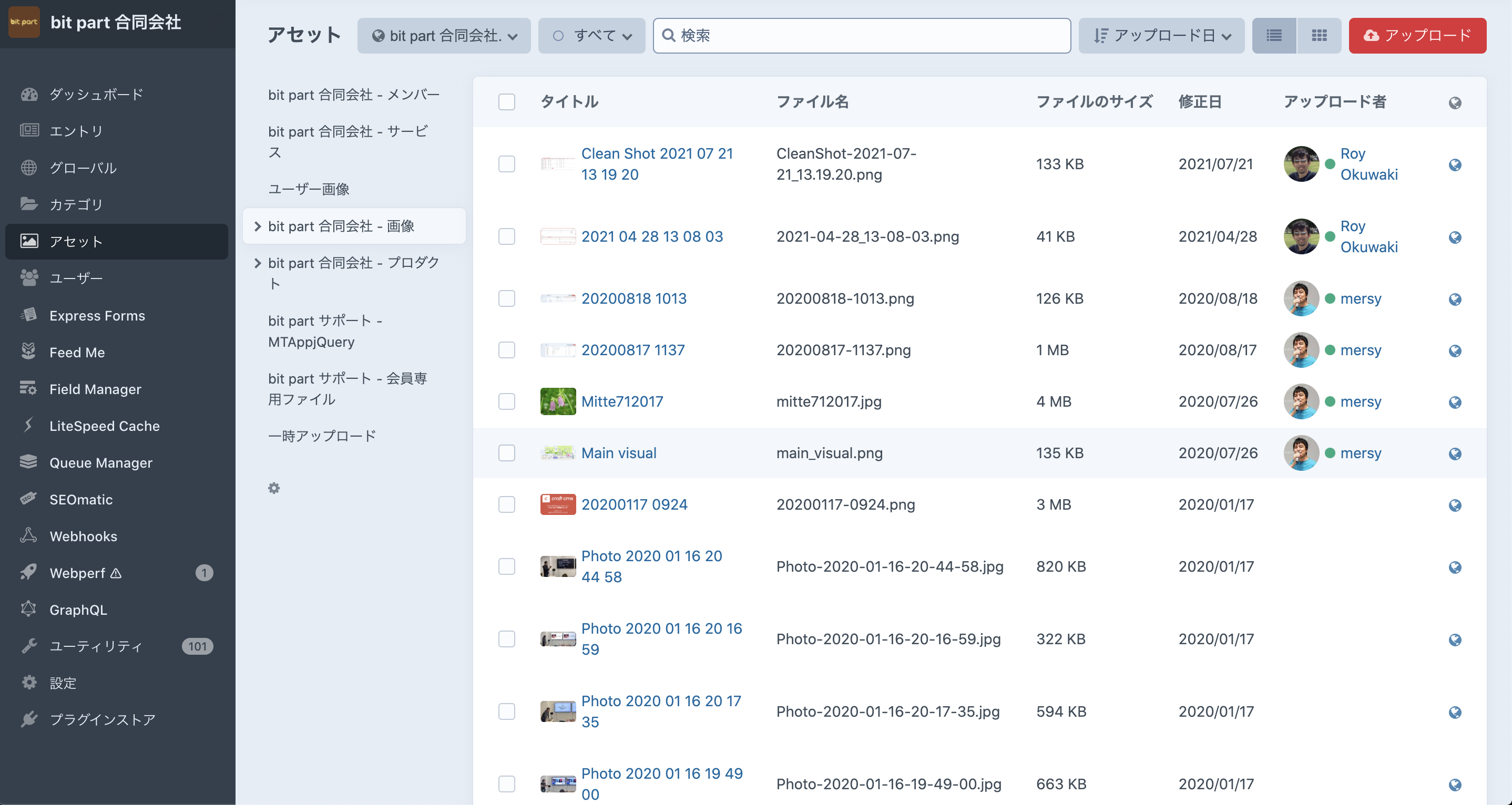Click the red アップロード button

pos(1417,36)
